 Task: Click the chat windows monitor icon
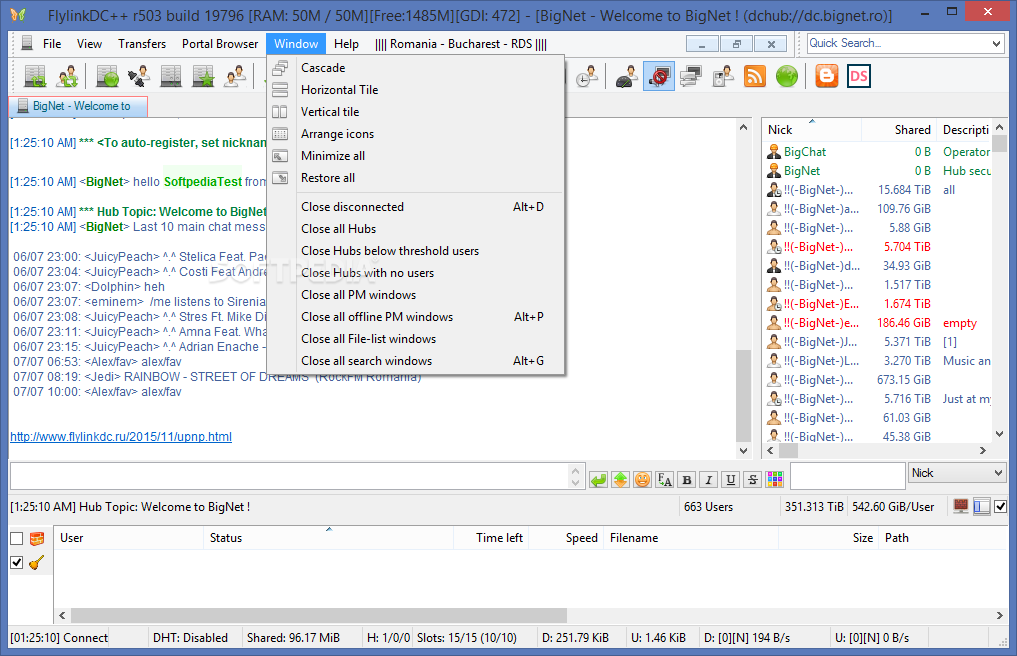[x=691, y=77]
